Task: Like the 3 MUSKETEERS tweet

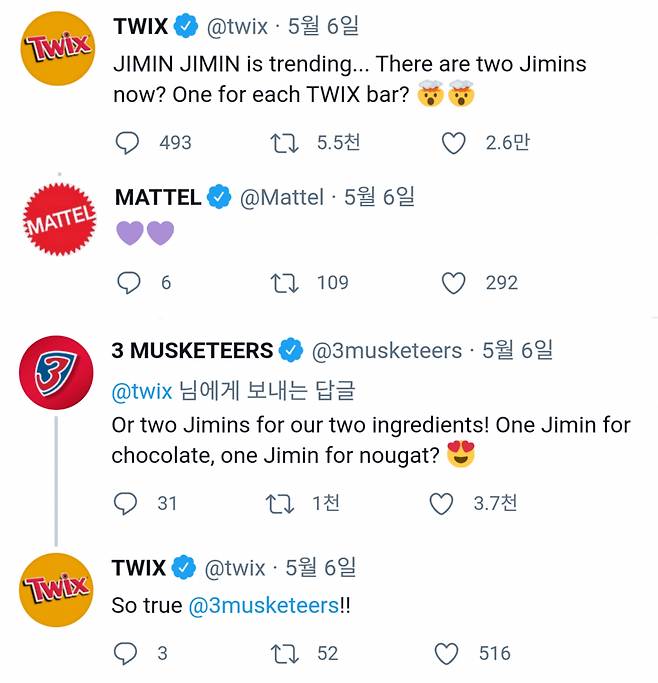Action: pyautogui.click(x=441, y=503)
